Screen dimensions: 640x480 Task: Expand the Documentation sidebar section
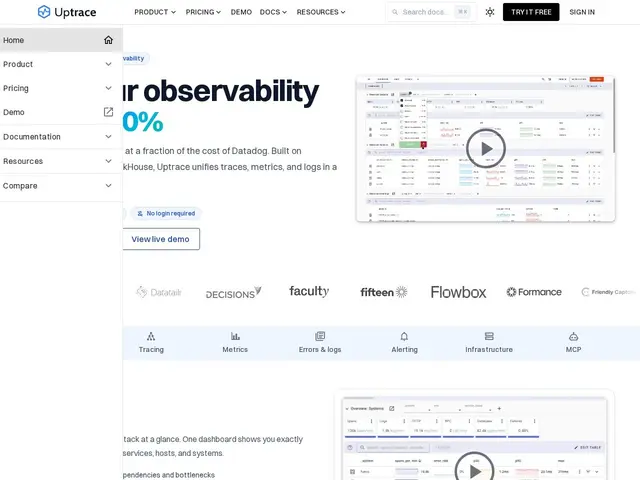click(61, 137)
